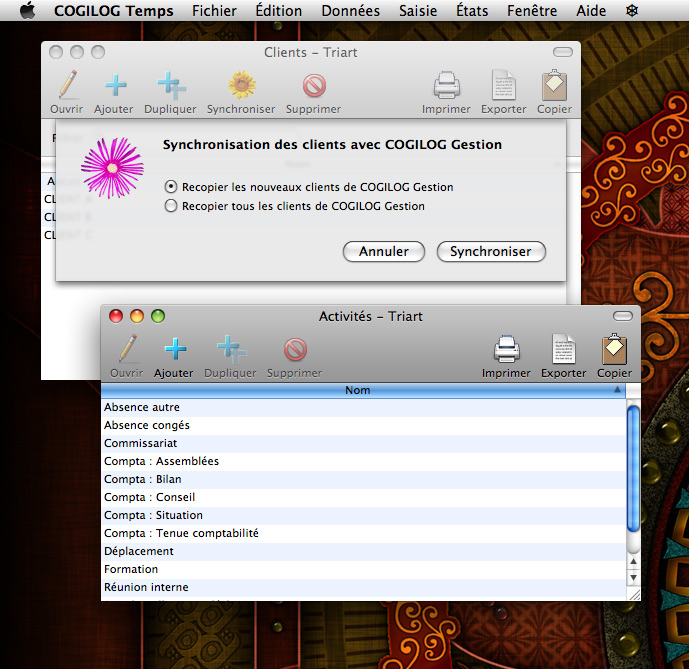Click the script icon in menu bar

pyautogui.click(x=631, y=11)
